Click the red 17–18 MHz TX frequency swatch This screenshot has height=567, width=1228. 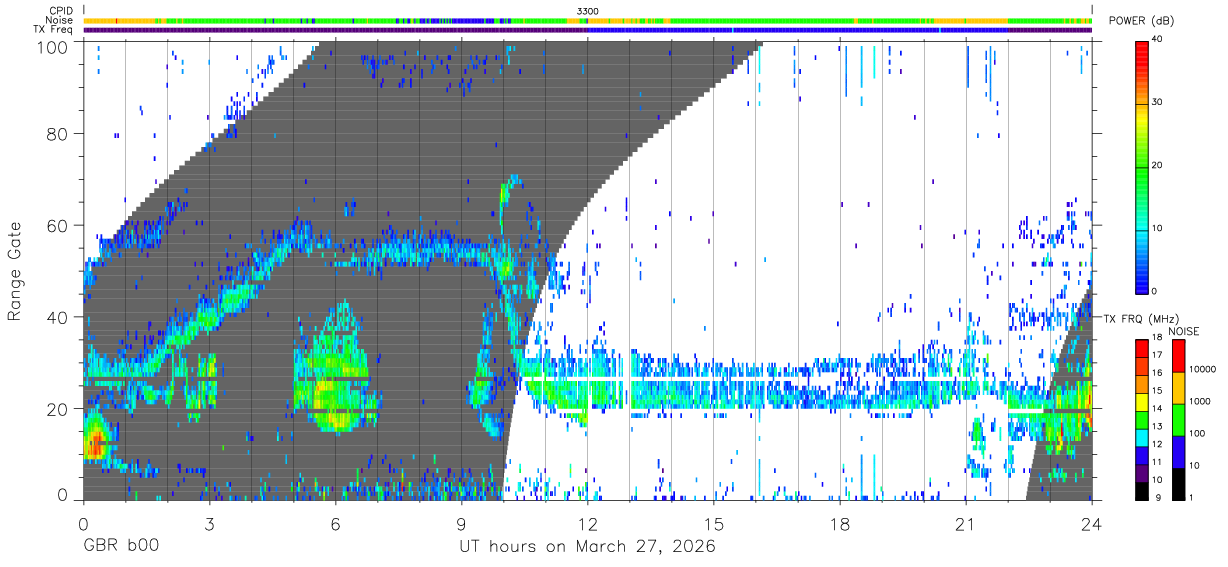(1142, 347)
